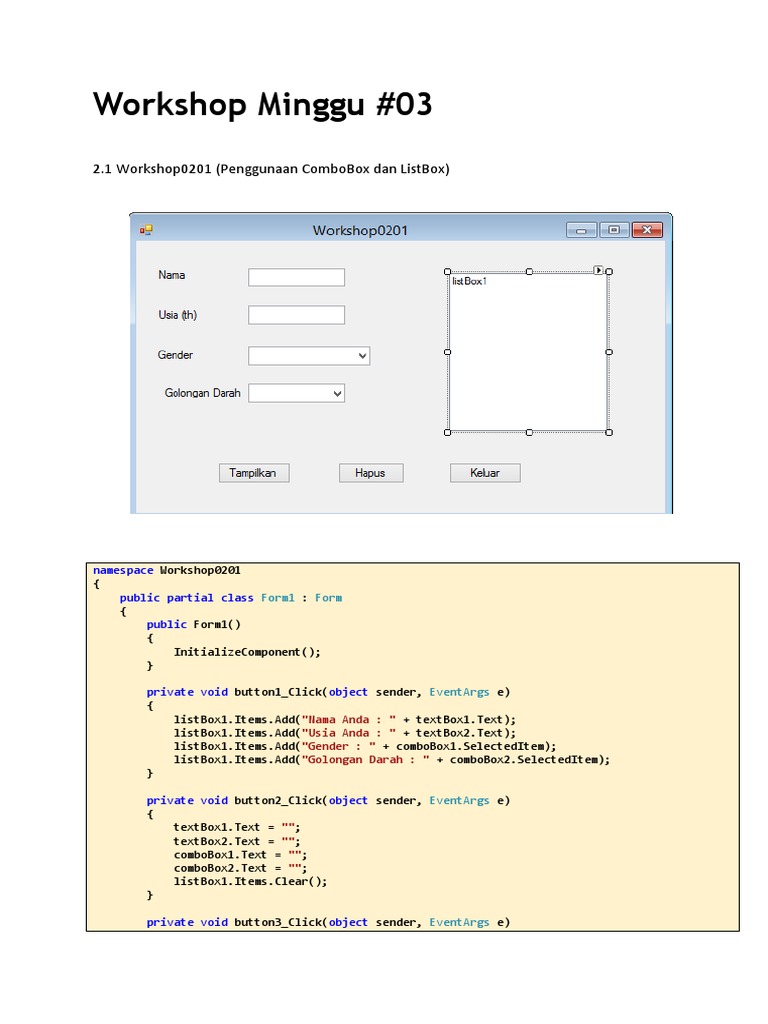Click the Workshop Minggu #03 heading

263,104
